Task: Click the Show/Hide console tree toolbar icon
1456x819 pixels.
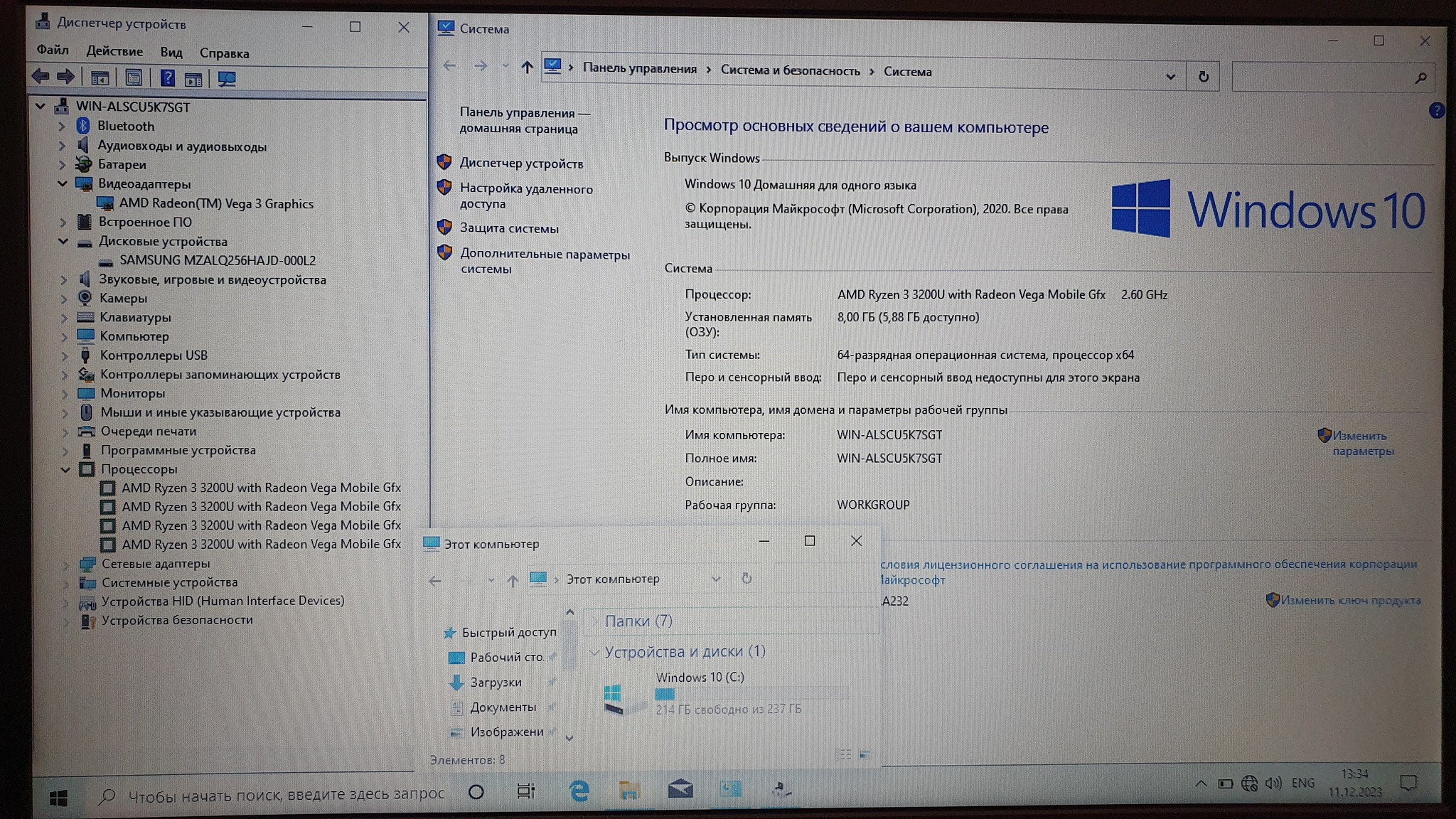Action: coord(100,78)
